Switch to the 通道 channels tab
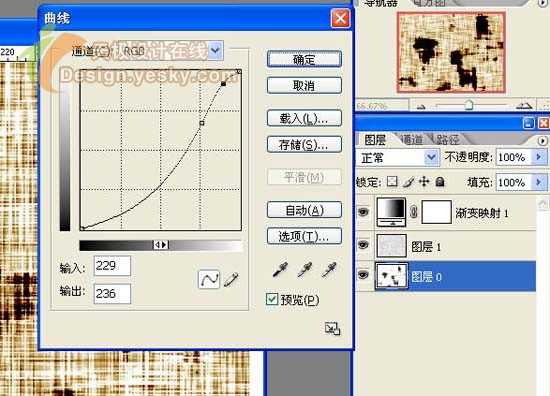Viewport: 550px width, 396px height. (x=411, y=140)
